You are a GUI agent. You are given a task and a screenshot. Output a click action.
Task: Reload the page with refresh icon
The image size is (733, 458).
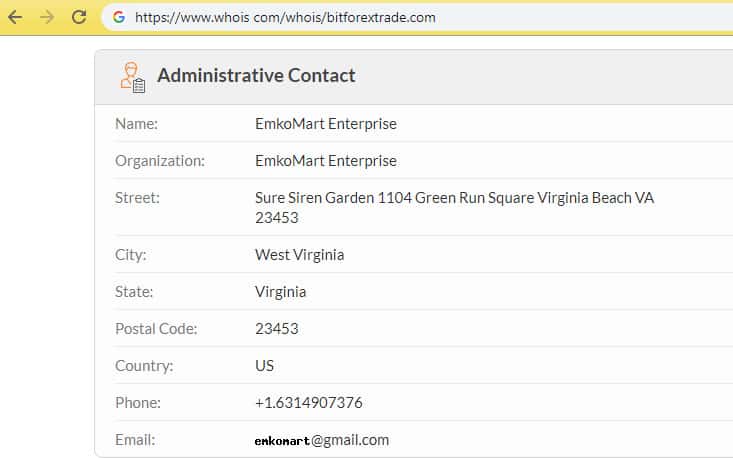(x=79, y=17)
